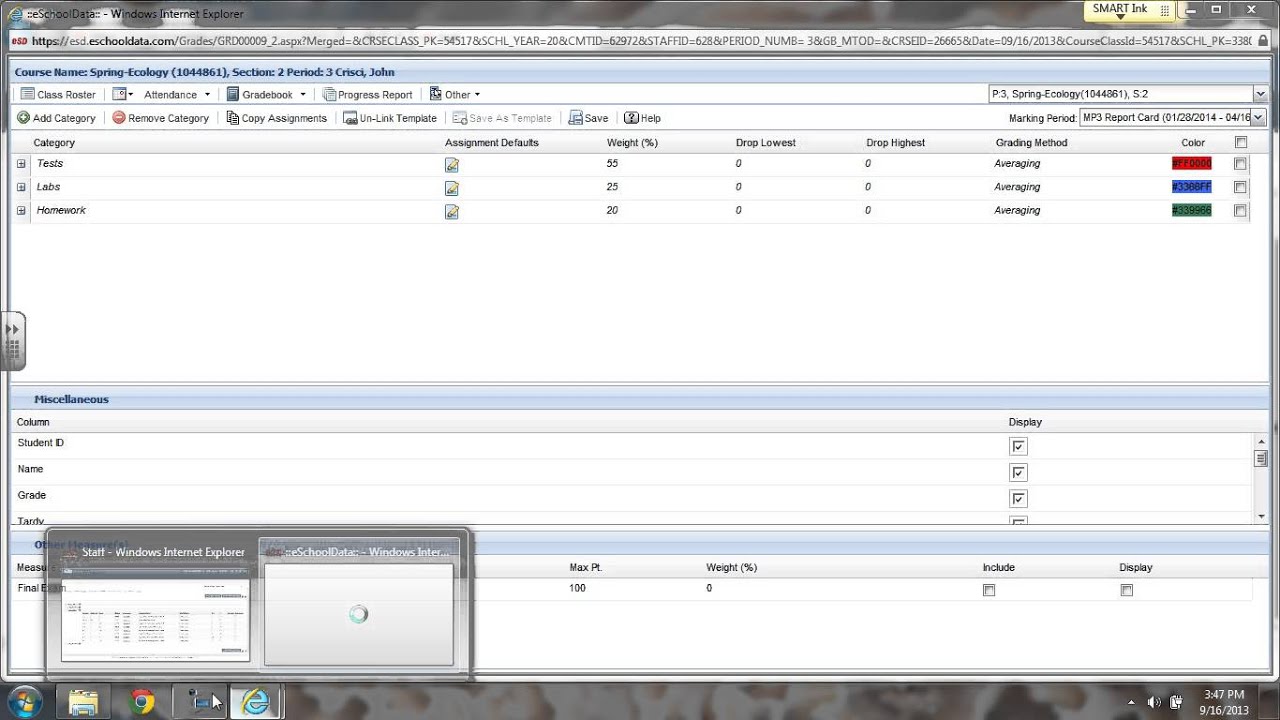
Task: Click the Final Exam Max Pt. value 100
Action: [x=578, y=588]
